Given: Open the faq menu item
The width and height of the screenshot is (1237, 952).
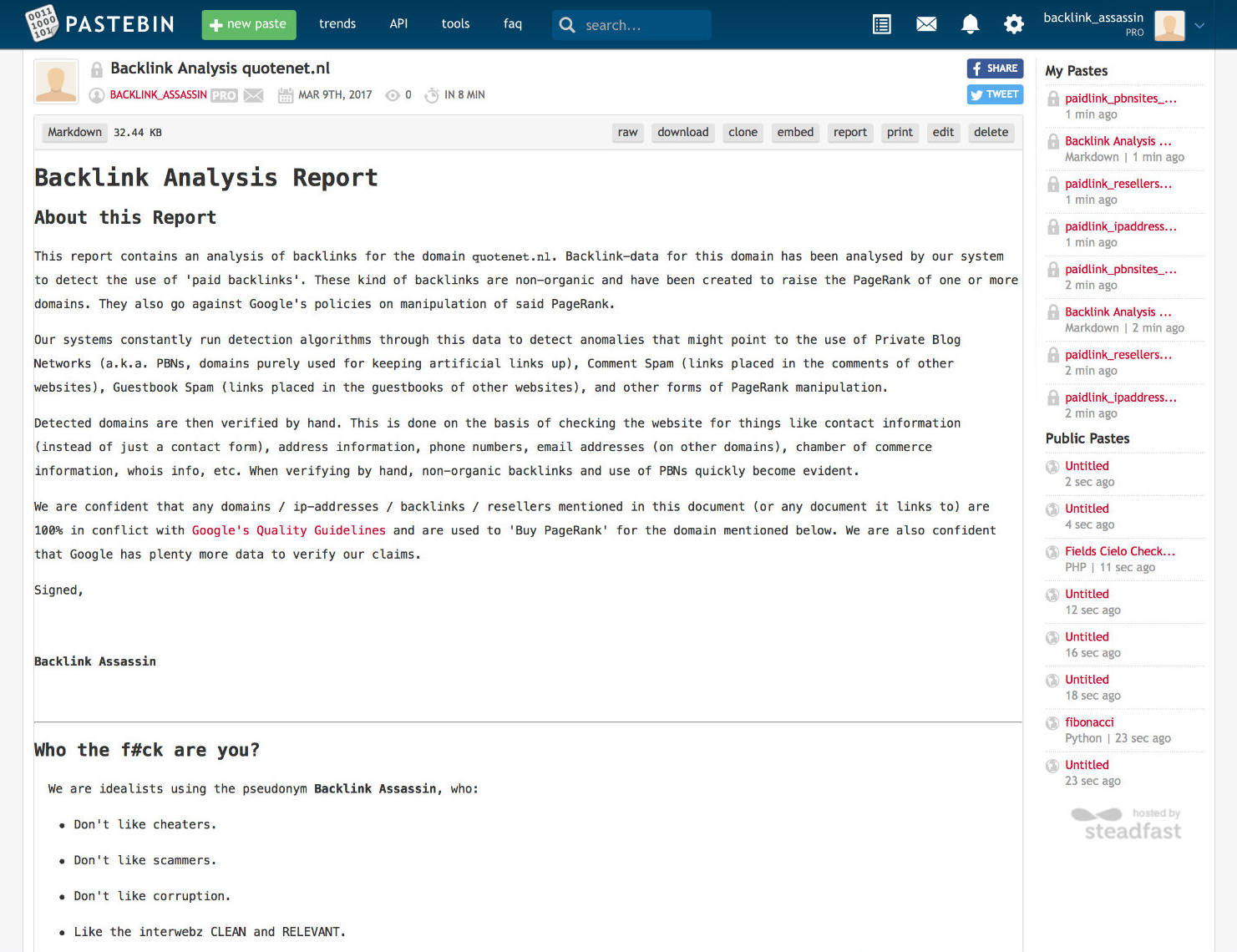Looking at the screenshot, I should 513,23.
